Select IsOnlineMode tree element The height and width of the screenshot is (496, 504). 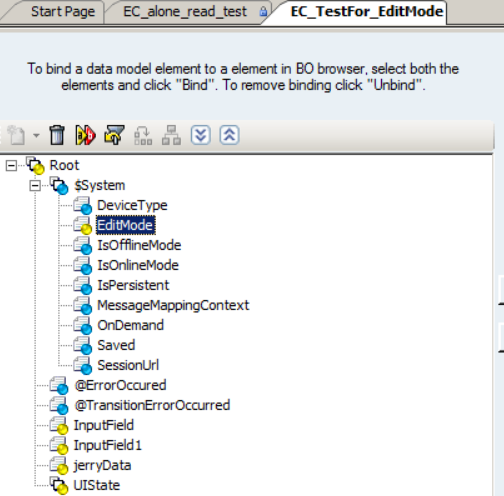pyautogui.click(x=138, y=265)
